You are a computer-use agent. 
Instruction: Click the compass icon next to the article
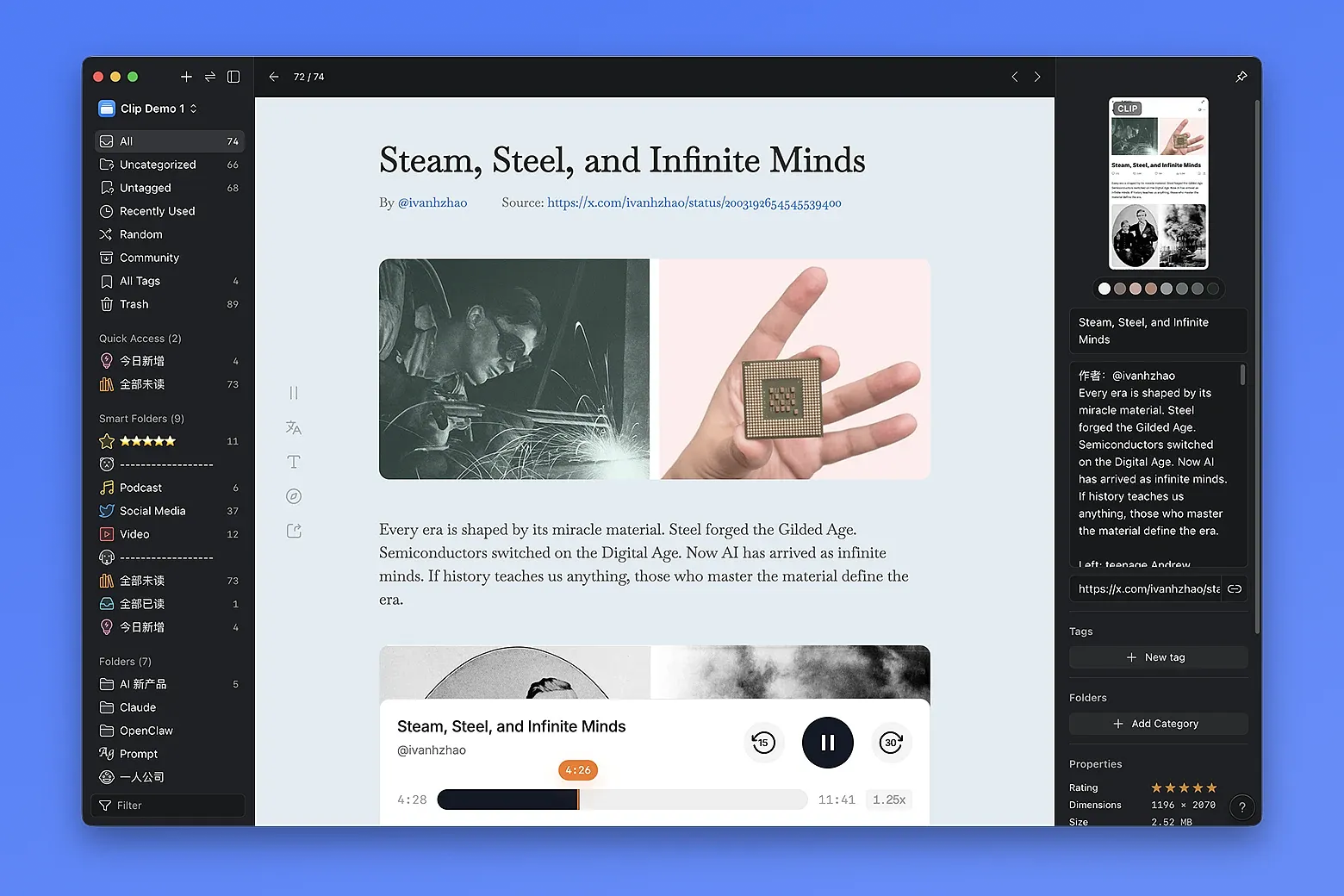pyautogui.click(x=294, y=496)
